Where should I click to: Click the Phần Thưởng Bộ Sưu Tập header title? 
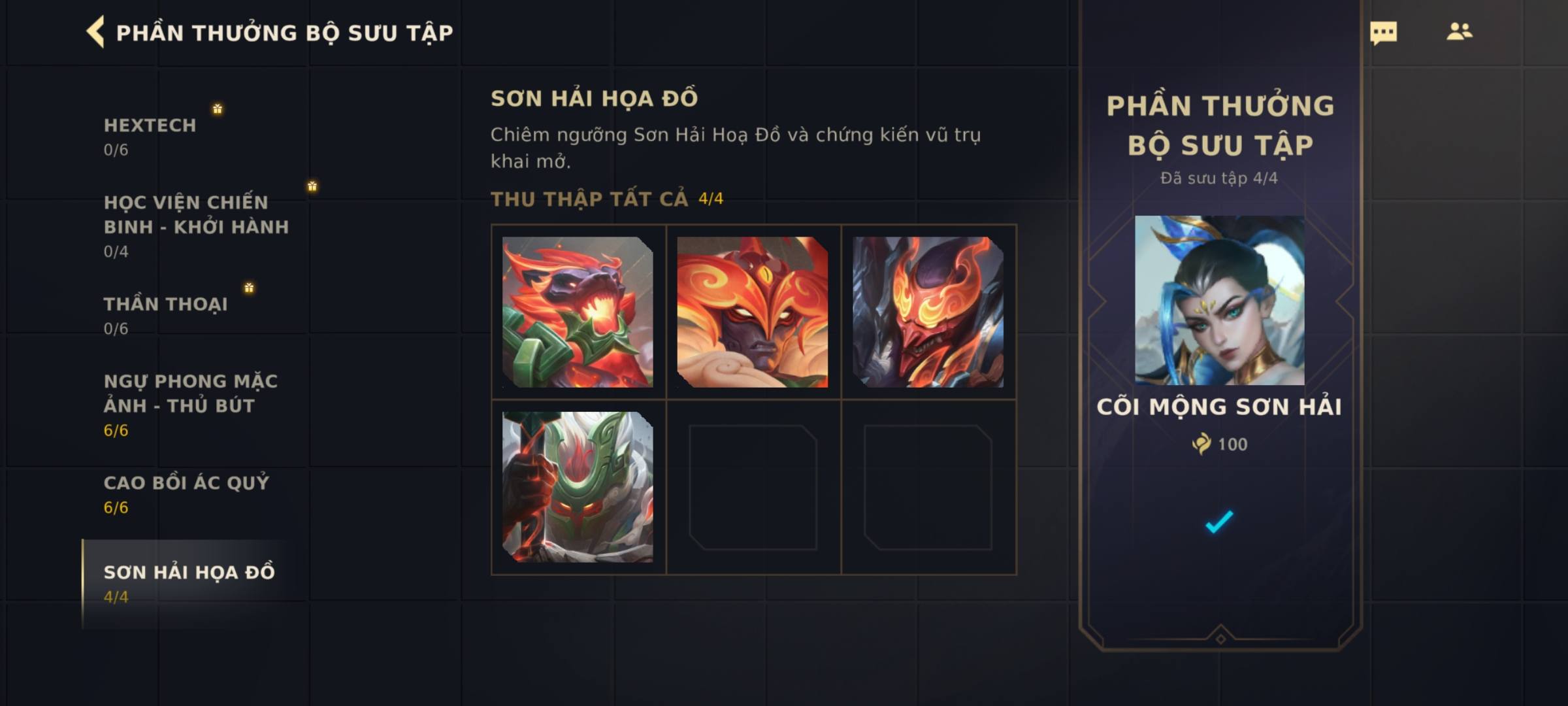click(284, 33)
